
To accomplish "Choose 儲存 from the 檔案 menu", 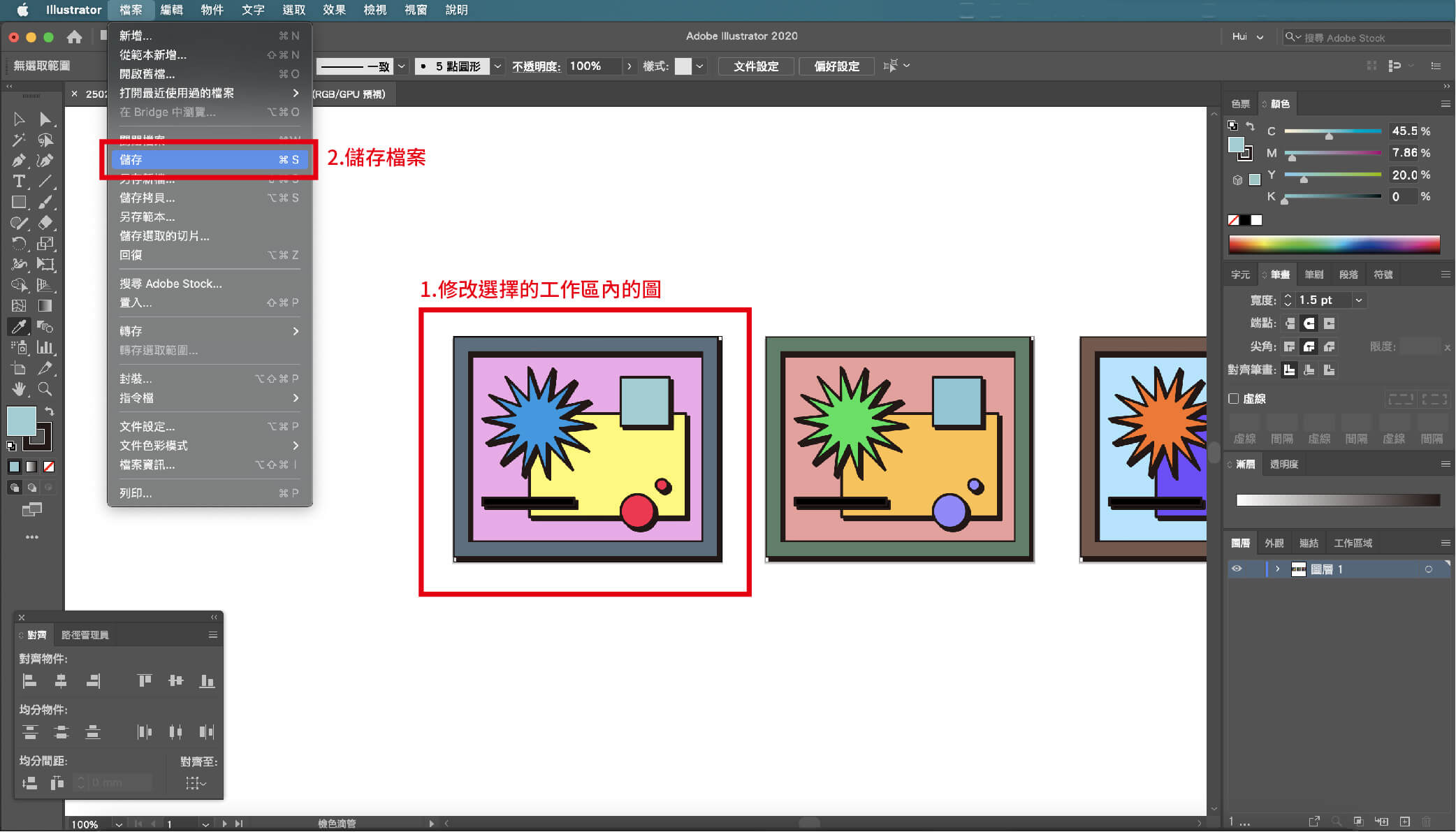I will pos(209,160).
